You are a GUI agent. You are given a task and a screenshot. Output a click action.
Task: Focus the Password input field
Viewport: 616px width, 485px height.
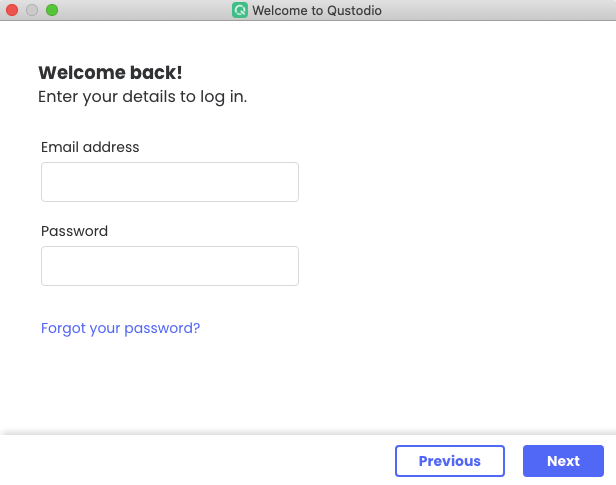click(170, 266)
